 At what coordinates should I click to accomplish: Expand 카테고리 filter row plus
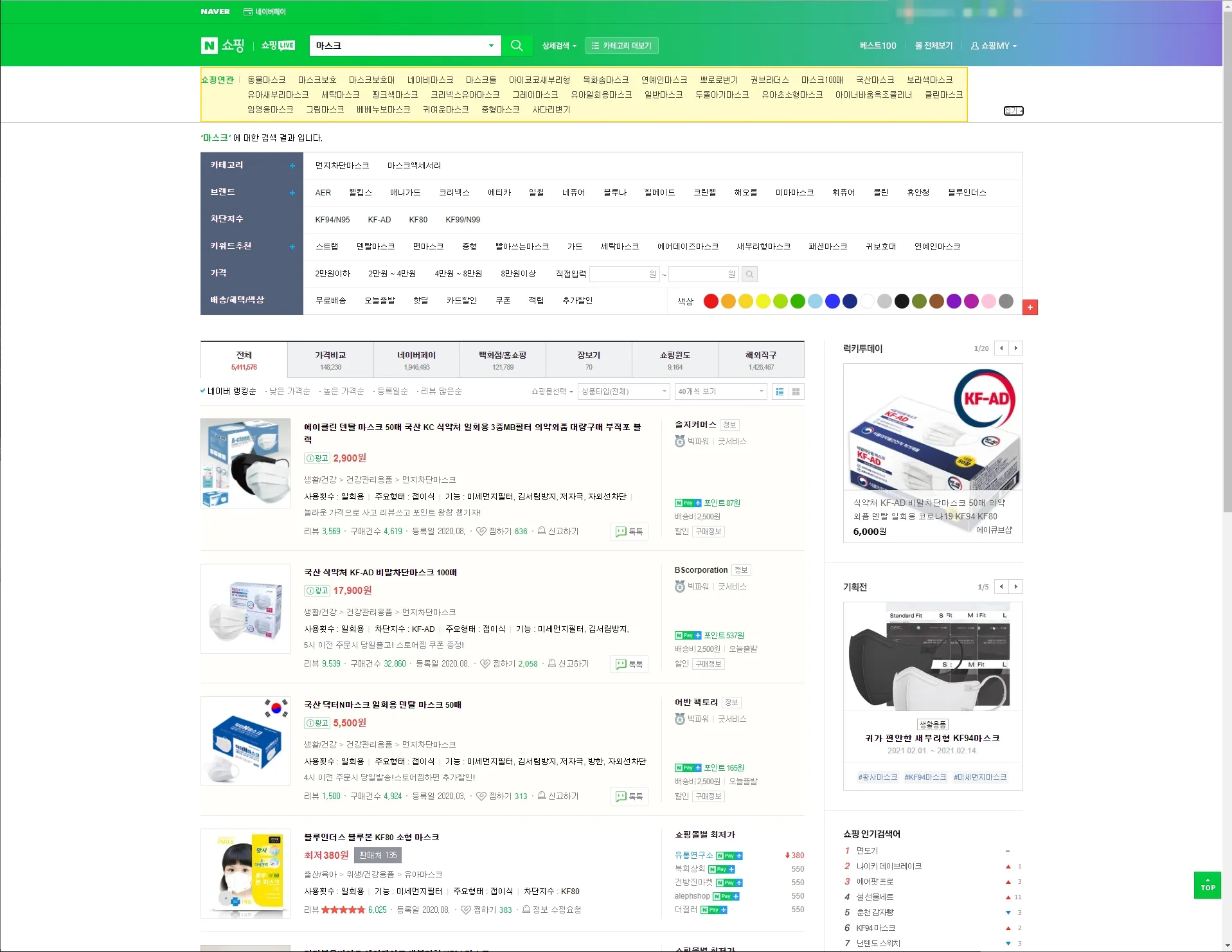[x=292, y=166]
